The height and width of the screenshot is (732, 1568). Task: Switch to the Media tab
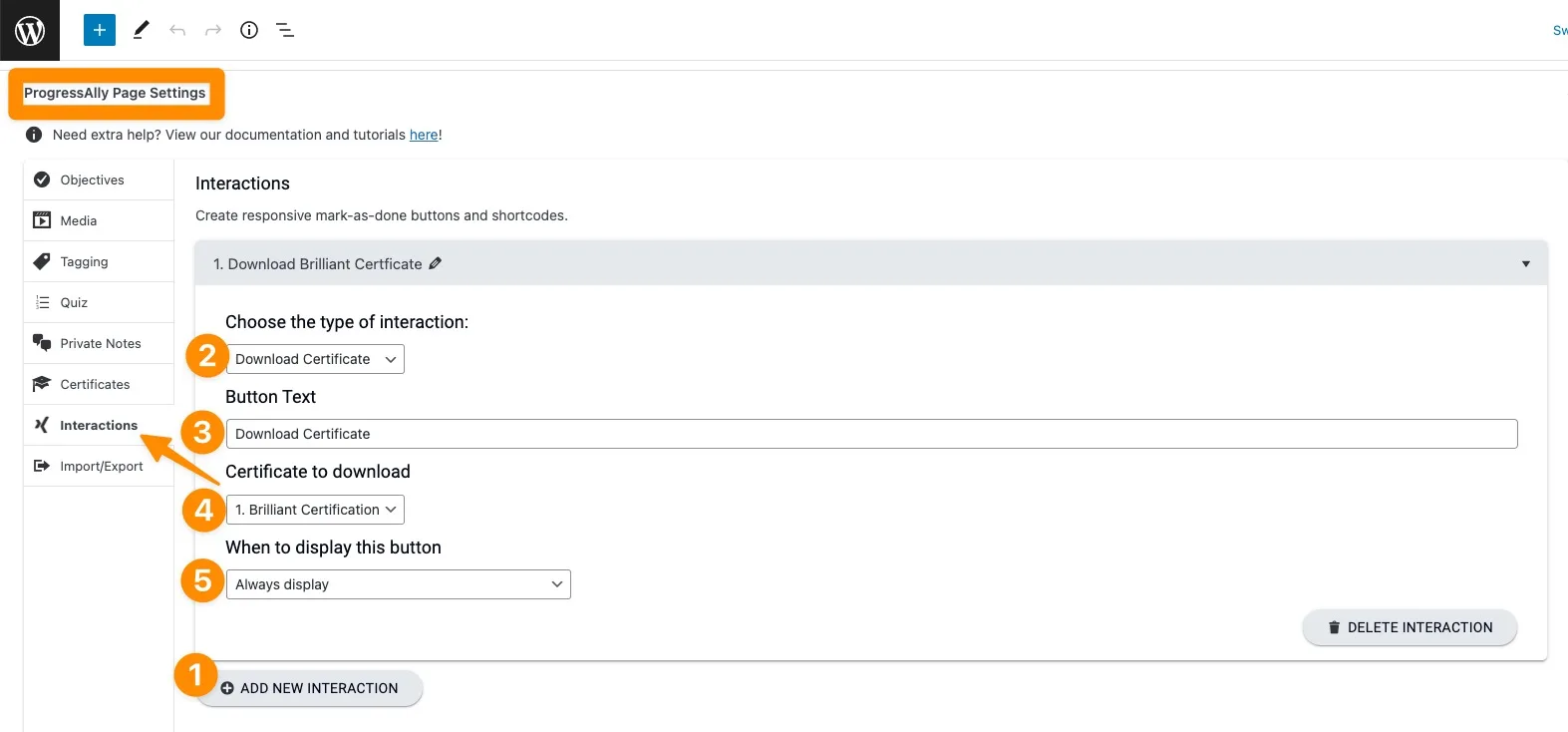[99, 220]
